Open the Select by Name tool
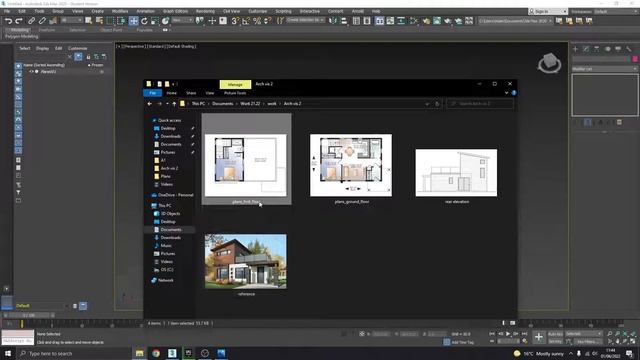Viewport: 640px width, 360px height. click(x=99, y=21)
